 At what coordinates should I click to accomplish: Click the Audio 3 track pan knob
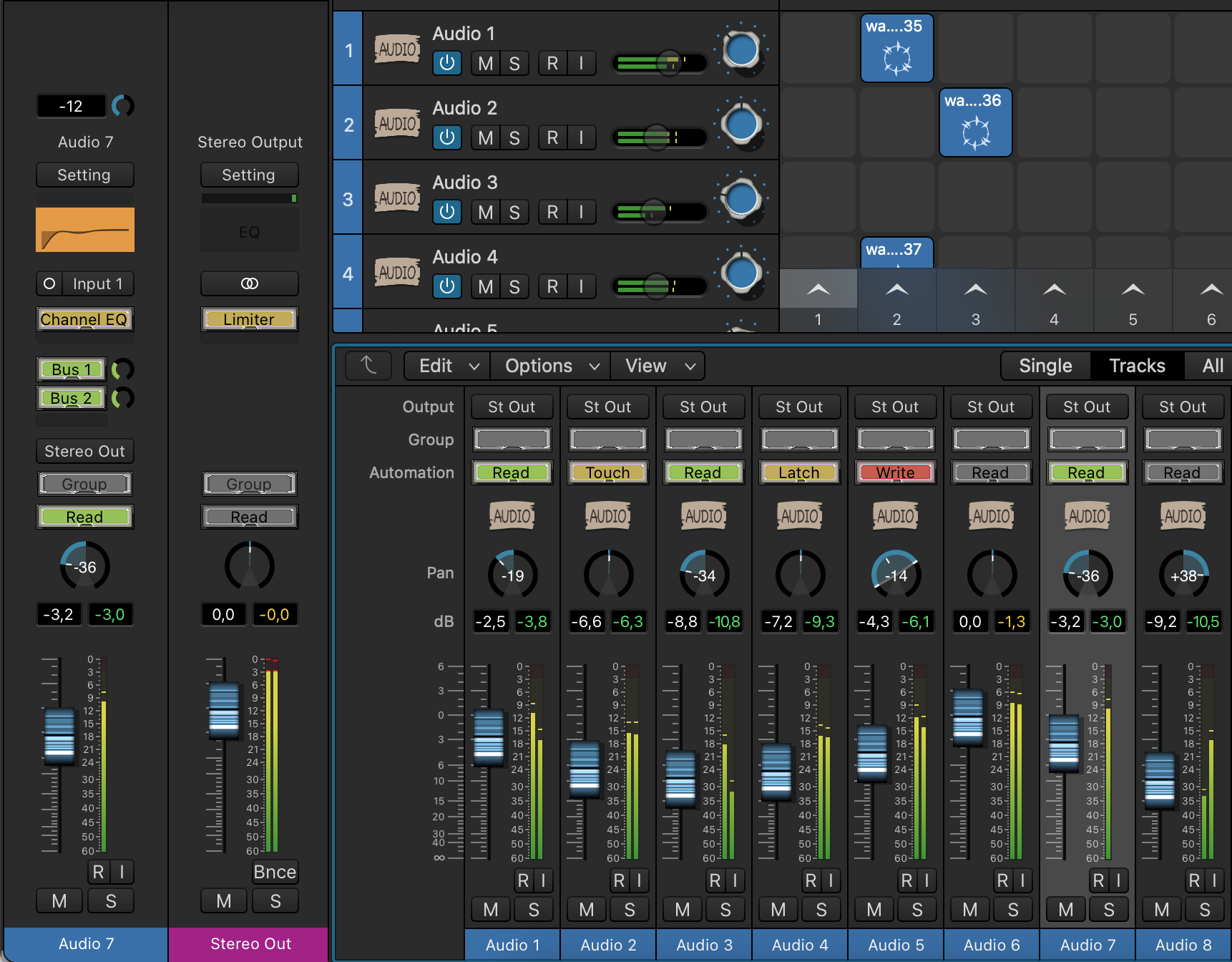pyautogui.click(x=741, y=198)
